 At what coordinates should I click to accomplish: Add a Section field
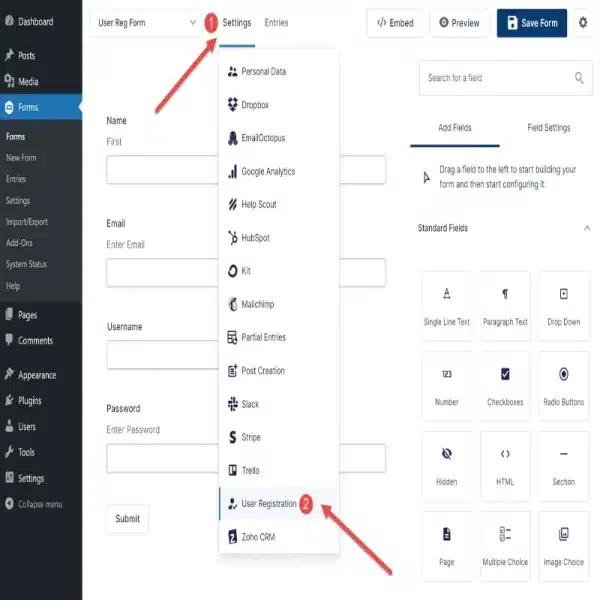(x=564, y=466)
